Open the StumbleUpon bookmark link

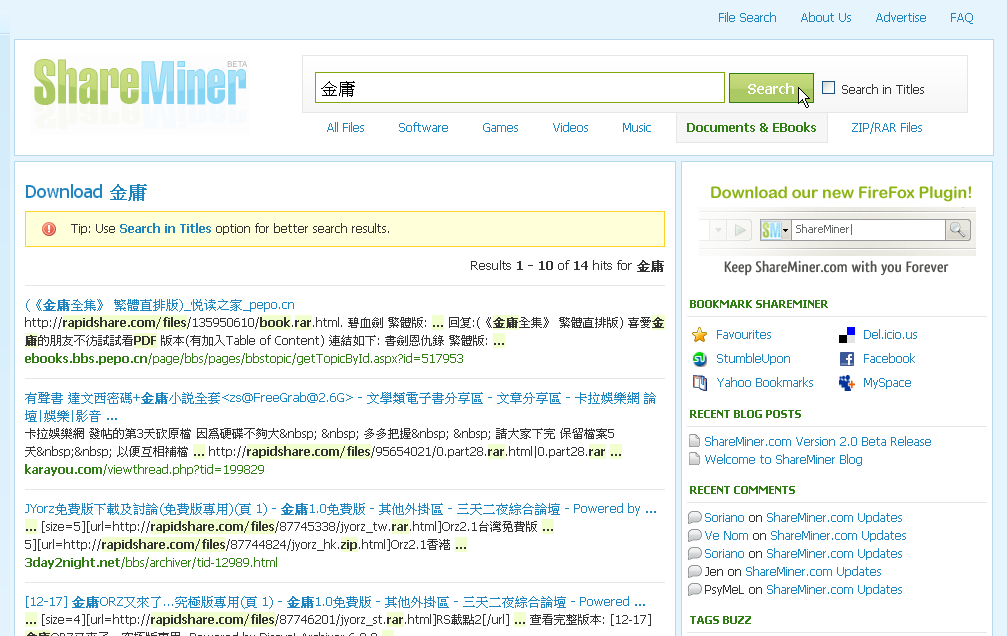coord(753,358)
